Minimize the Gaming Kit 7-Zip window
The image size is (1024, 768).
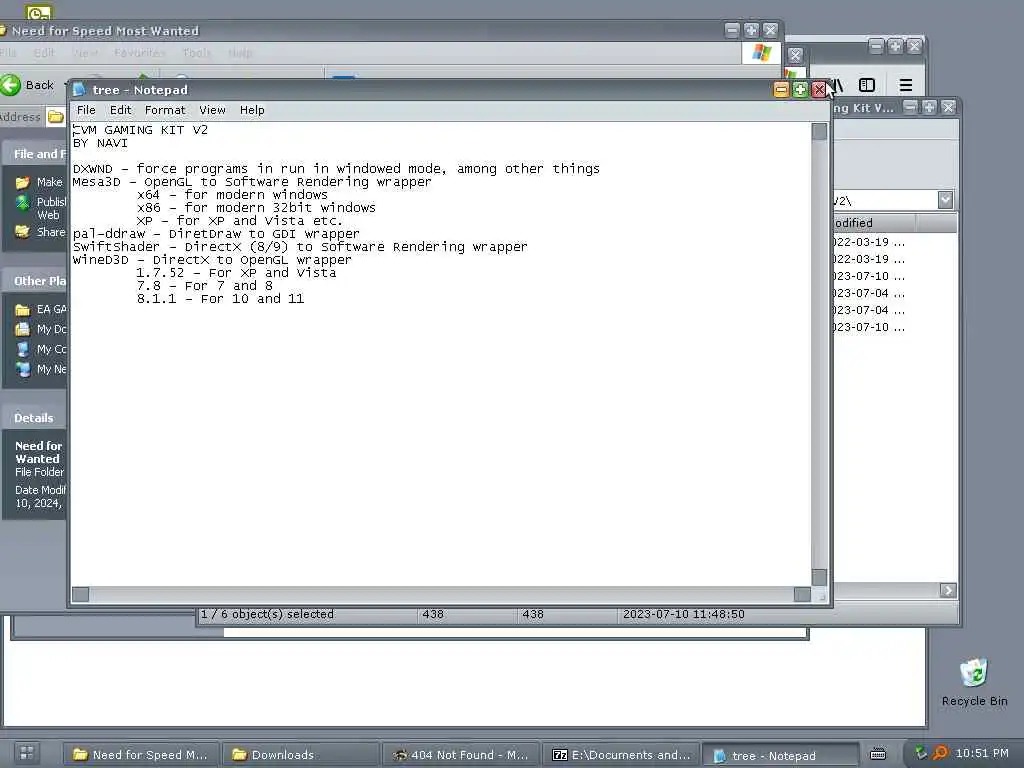click(910, 107)
